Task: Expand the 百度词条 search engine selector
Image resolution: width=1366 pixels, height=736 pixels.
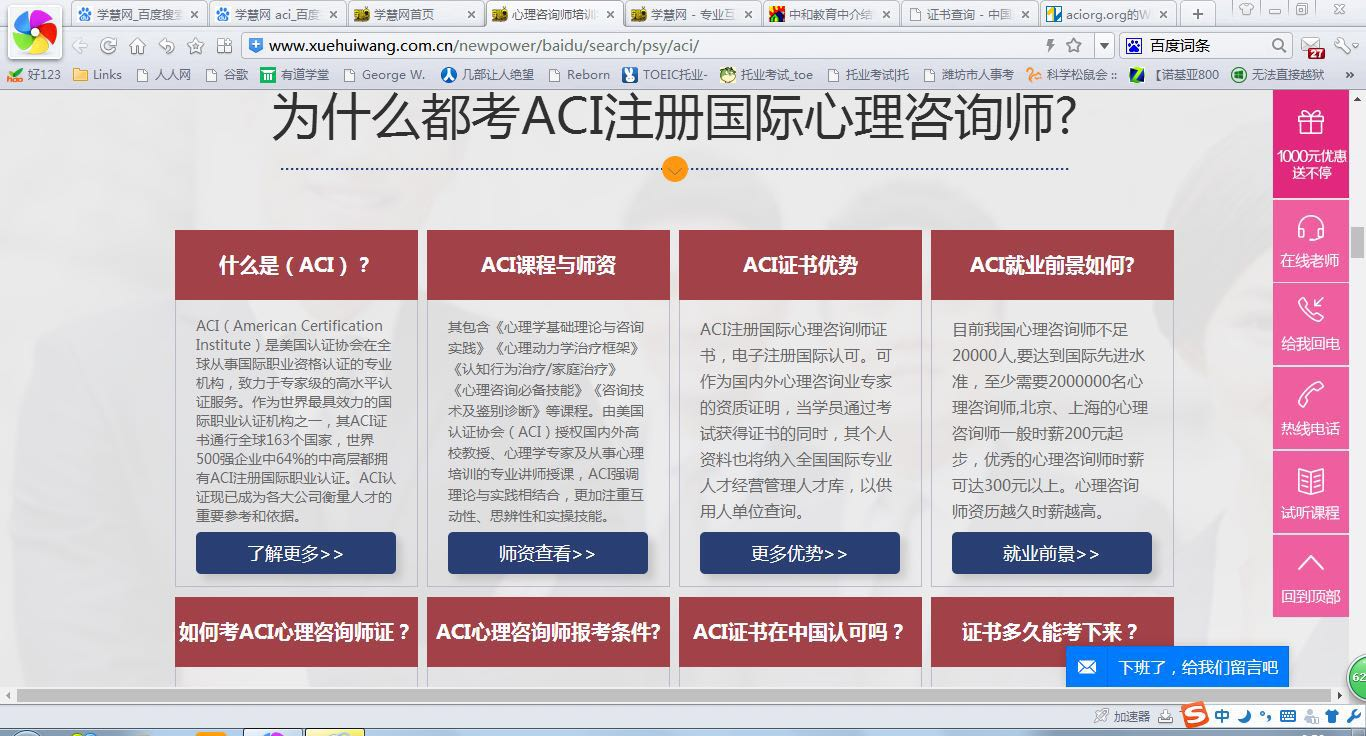Action: 1135,45
